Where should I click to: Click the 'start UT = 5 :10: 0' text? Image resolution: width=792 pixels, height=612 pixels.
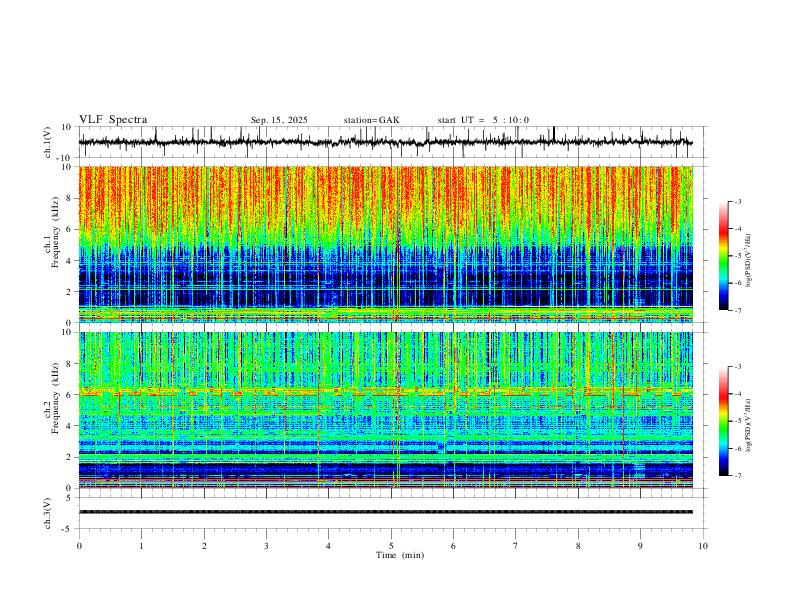tap(483, 120)
